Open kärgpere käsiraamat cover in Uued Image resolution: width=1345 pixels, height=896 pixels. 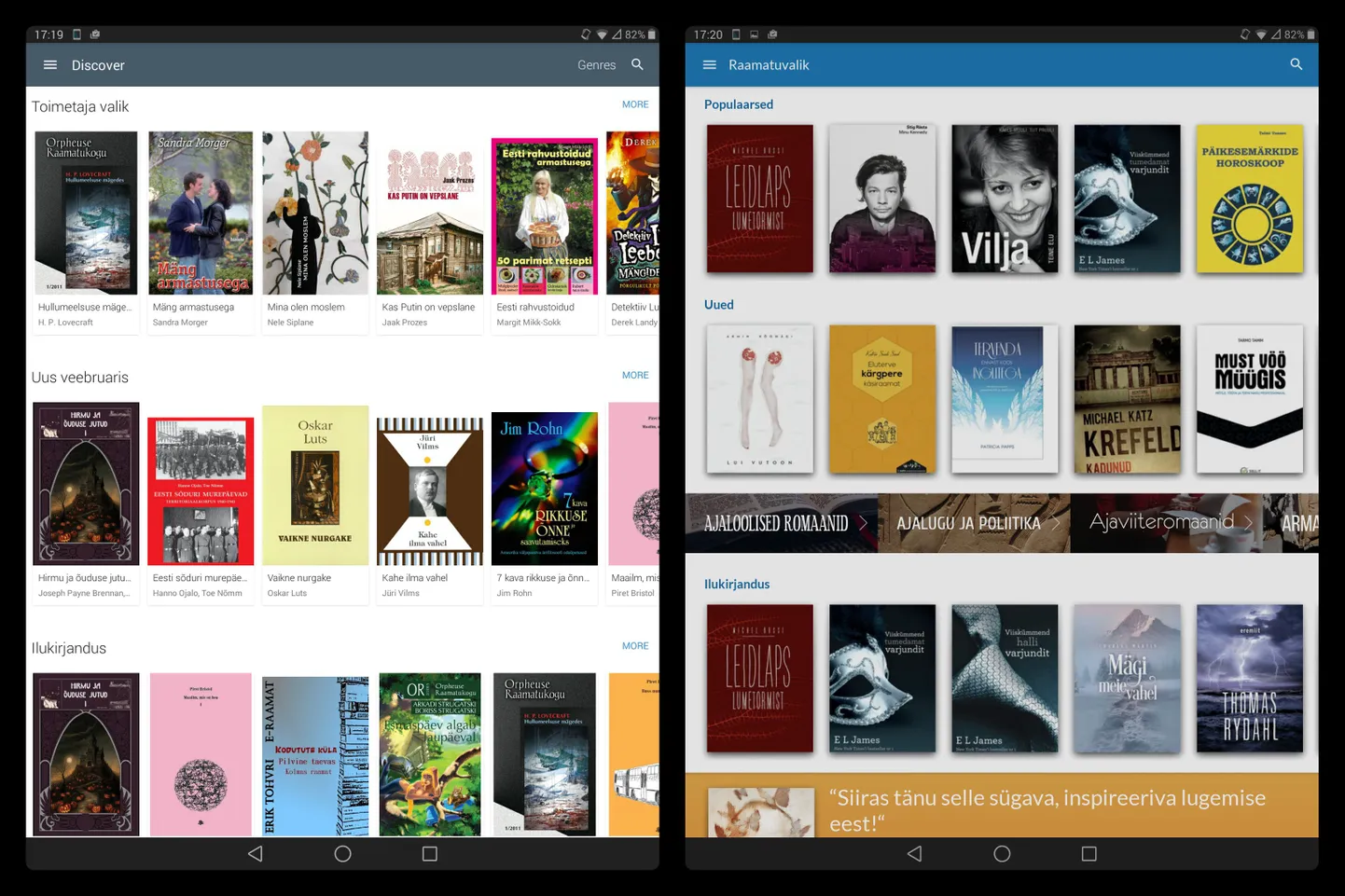(882, 399)
